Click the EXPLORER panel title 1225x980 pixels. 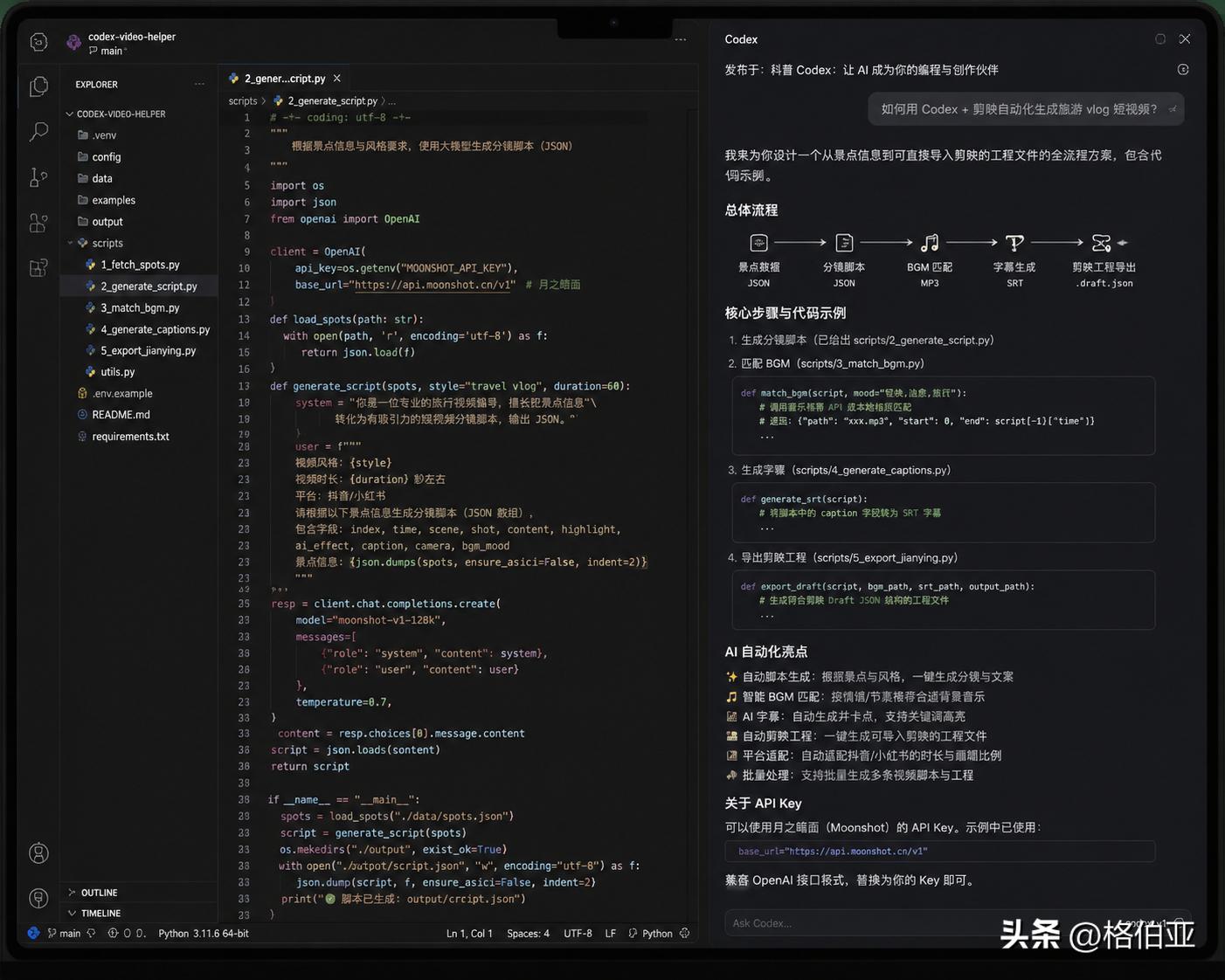click(96, 85)
